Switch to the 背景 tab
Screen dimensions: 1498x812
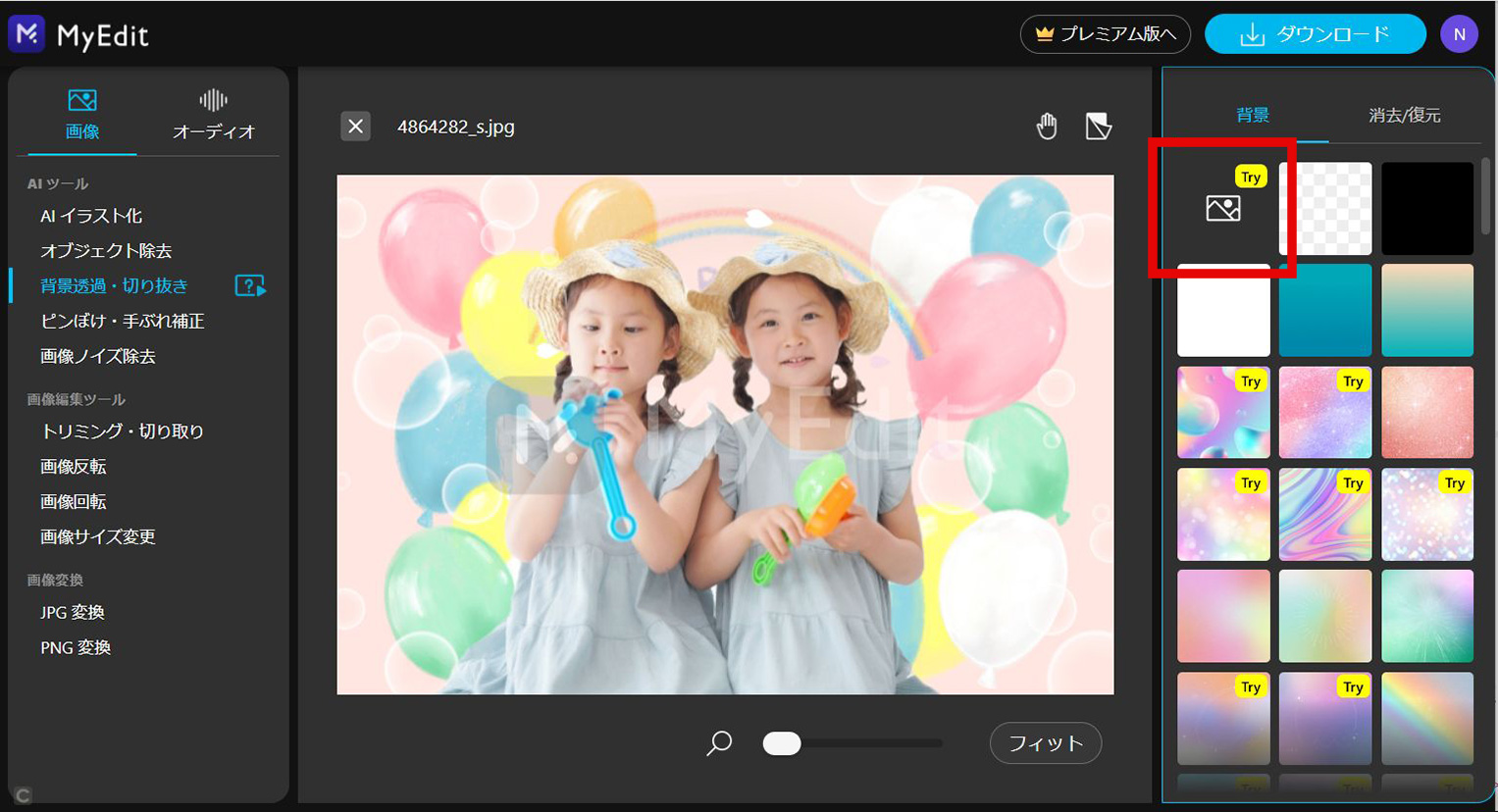coord(1253,116)
